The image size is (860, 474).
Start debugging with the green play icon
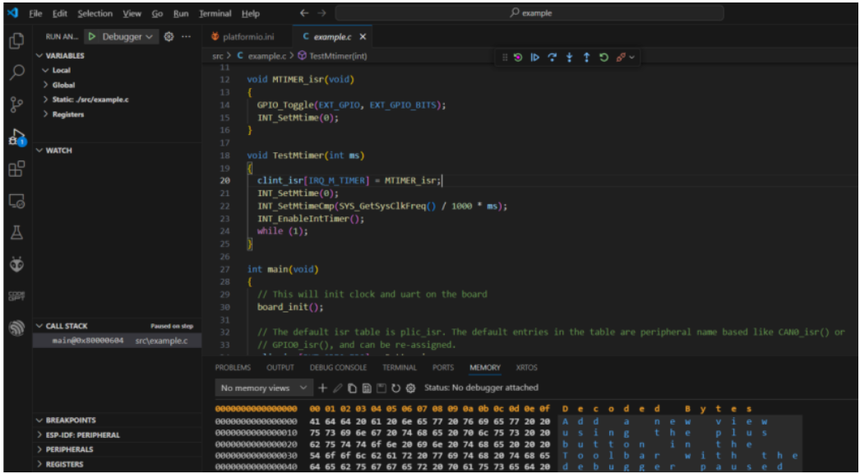click(92, 37)
